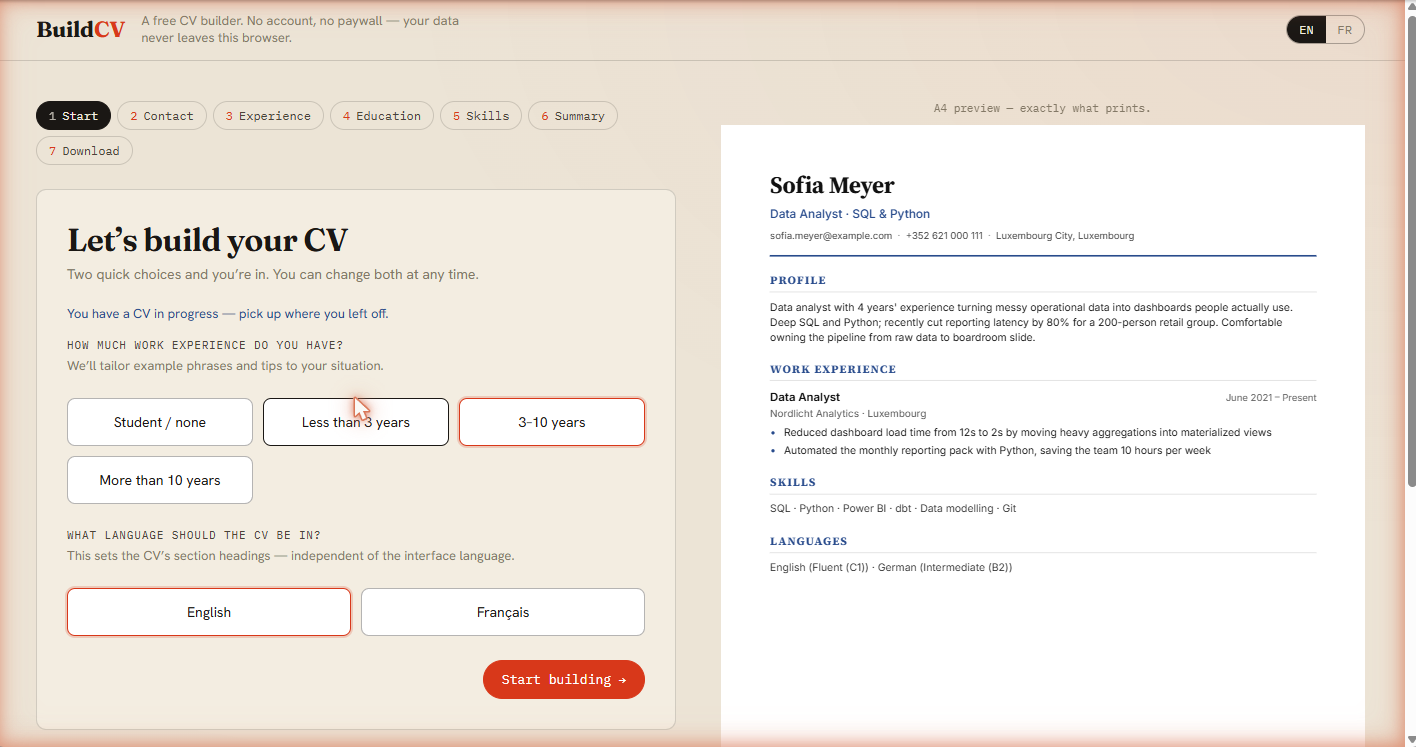The height and width of the screenshot is (747, 1416).
Task: Choose Français as CV language
Action: pos(503,612)
